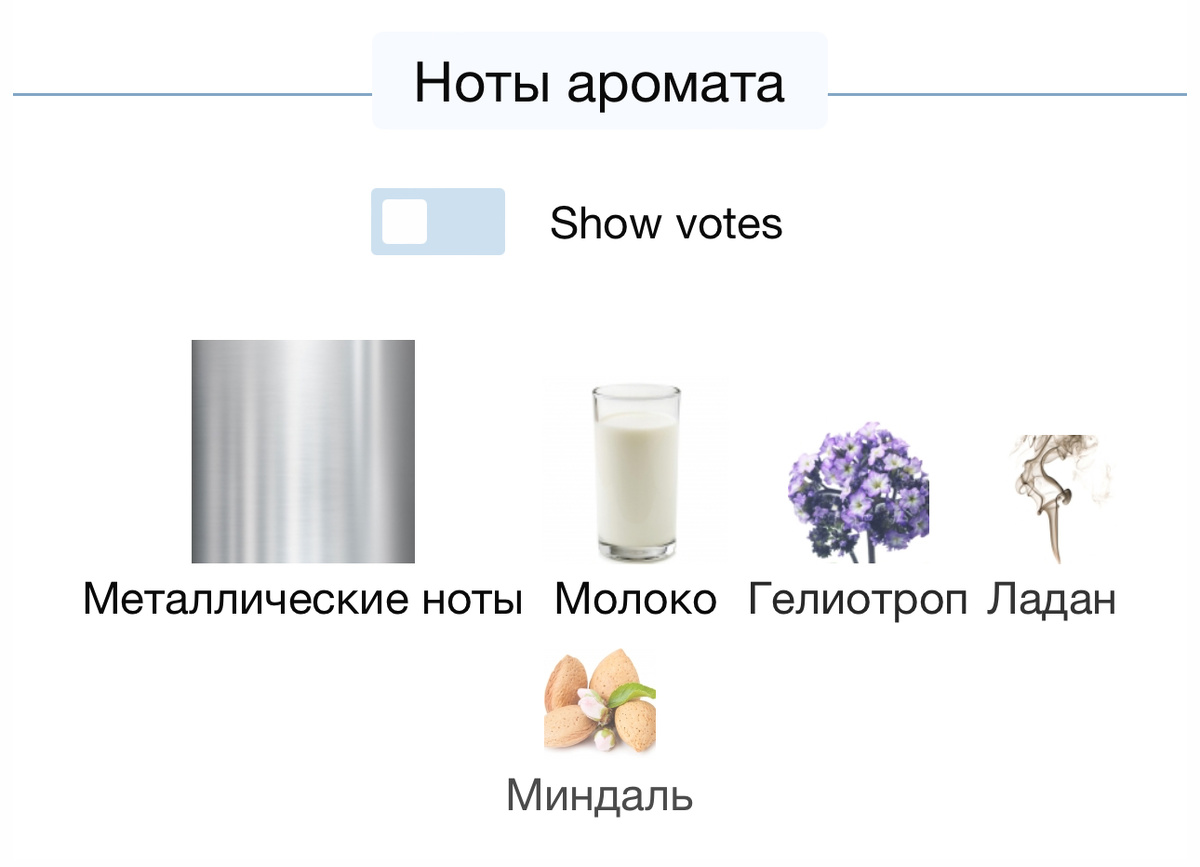Click the white knob of the votes switch
This screenshot has width=1200, height=867.
[x=405, y=222]
